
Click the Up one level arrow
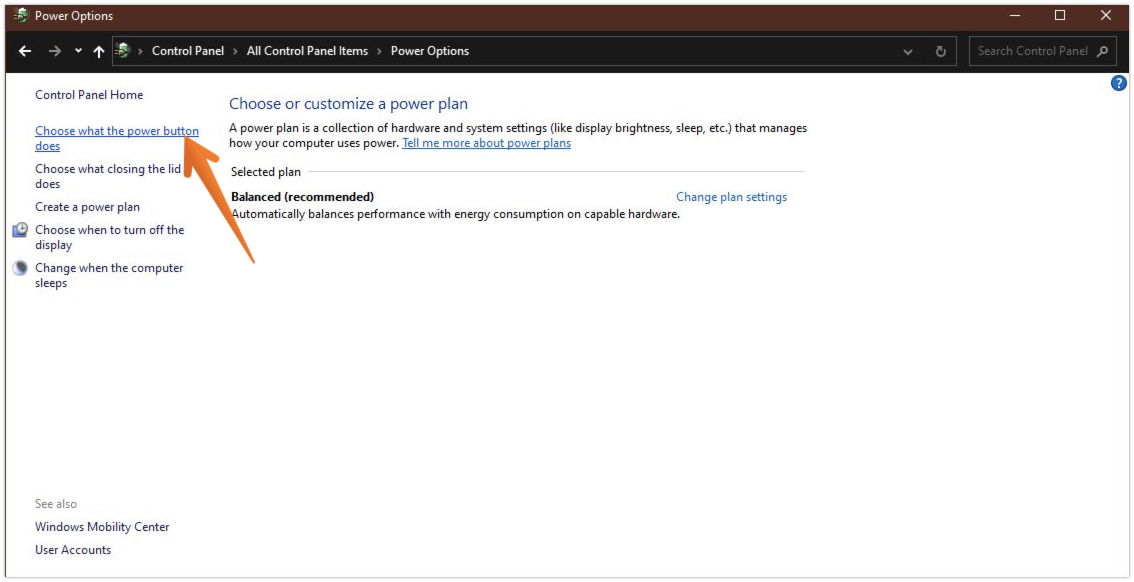(x=98, y=51)
